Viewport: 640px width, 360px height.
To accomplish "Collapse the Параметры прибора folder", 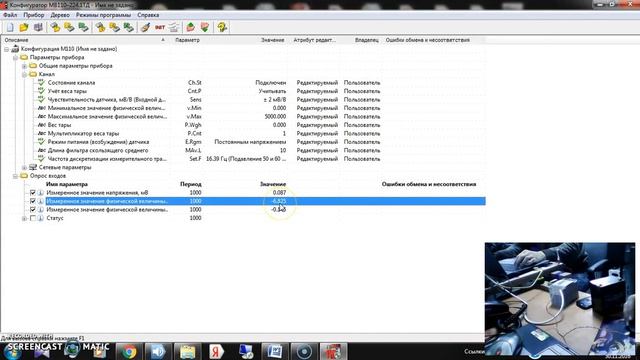I will 15,58.
